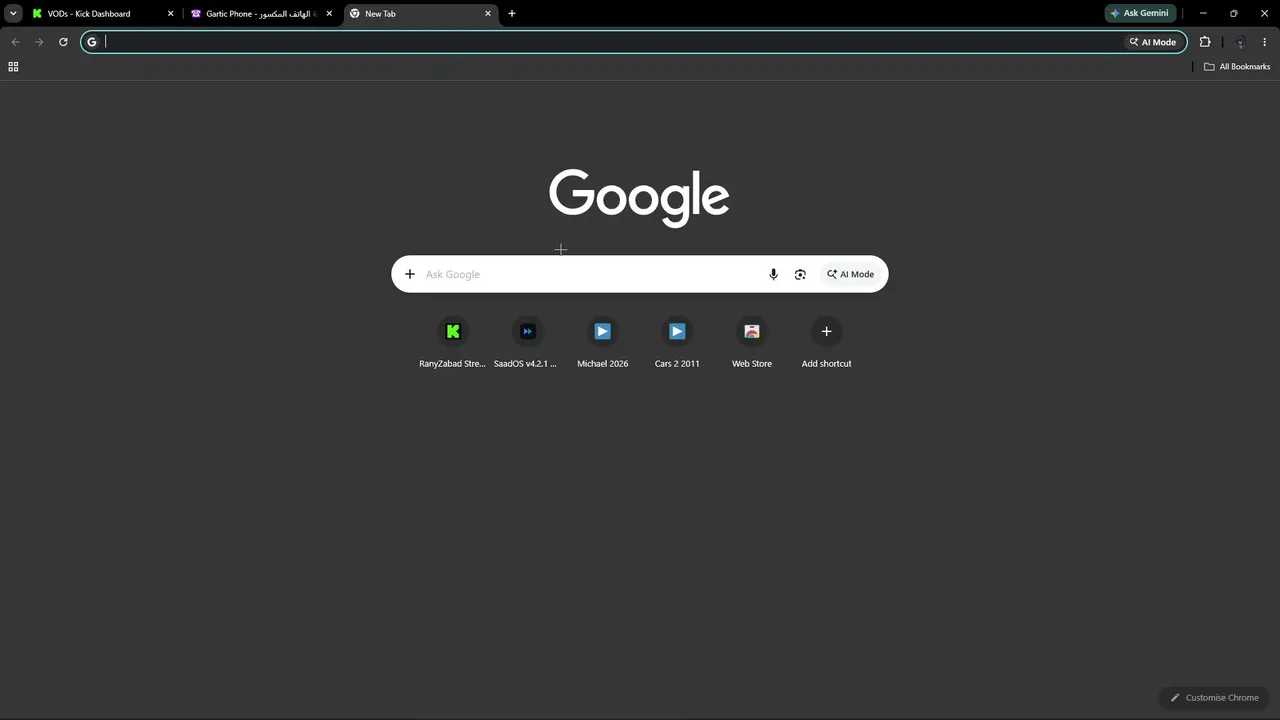Close the VODs - Kick Dashboard tab
This screenshot has height=720, width=1280.
pos(170,14)
